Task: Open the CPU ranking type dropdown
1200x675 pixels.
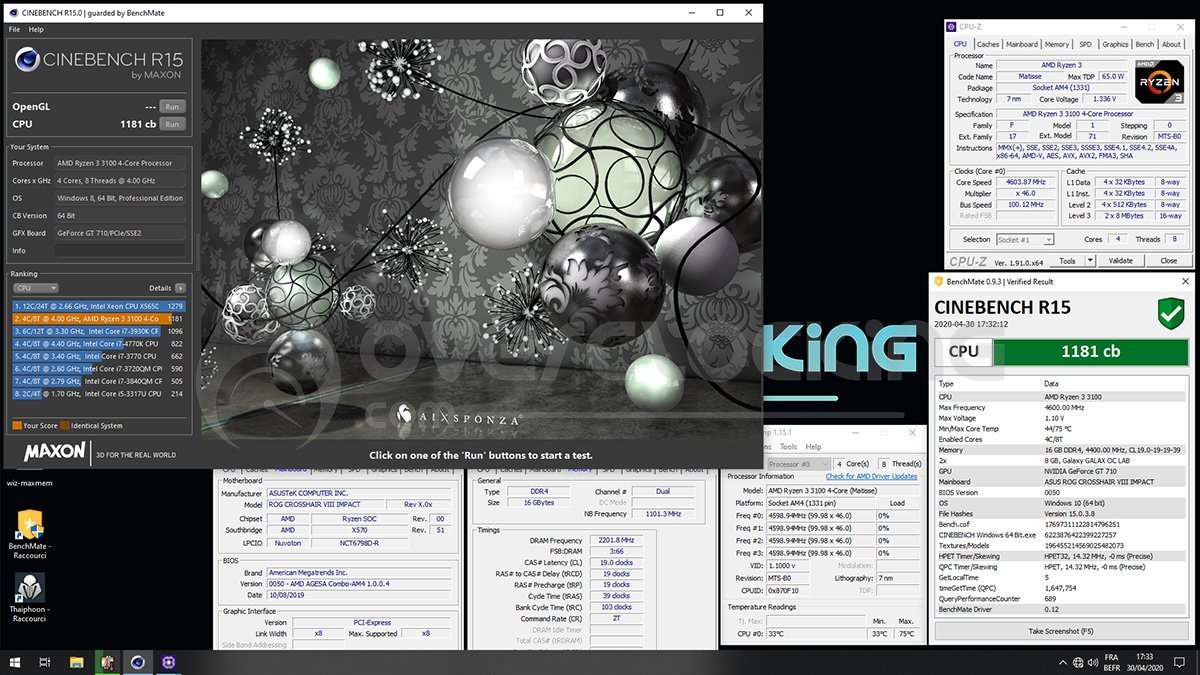Action: pyautogui.click(x=38, y=288)
